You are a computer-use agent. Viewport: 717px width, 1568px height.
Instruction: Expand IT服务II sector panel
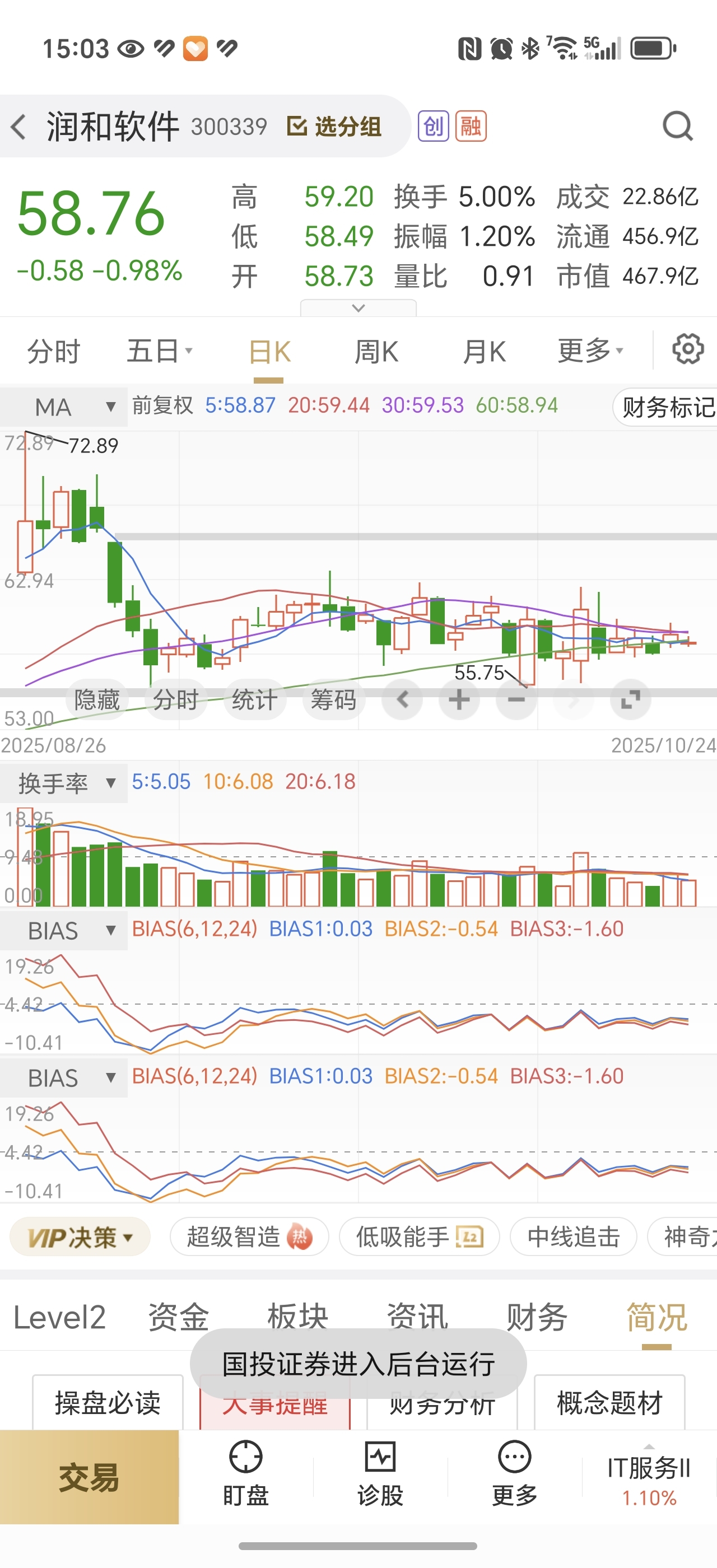pyautogui.click(x=649, y=1477)
